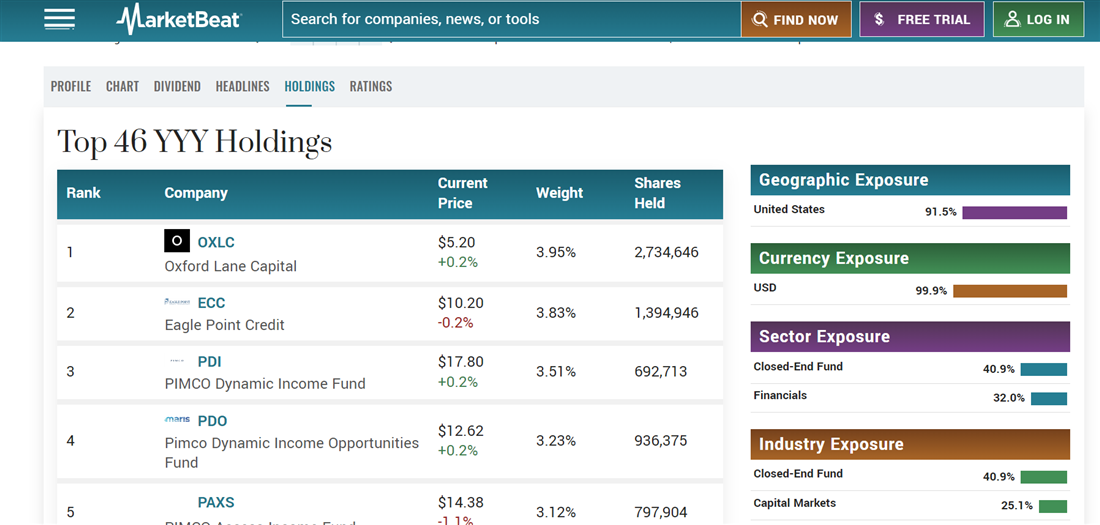View the Headlines tab
Viewport: 1100px width, 525px height.
[242, 86]
